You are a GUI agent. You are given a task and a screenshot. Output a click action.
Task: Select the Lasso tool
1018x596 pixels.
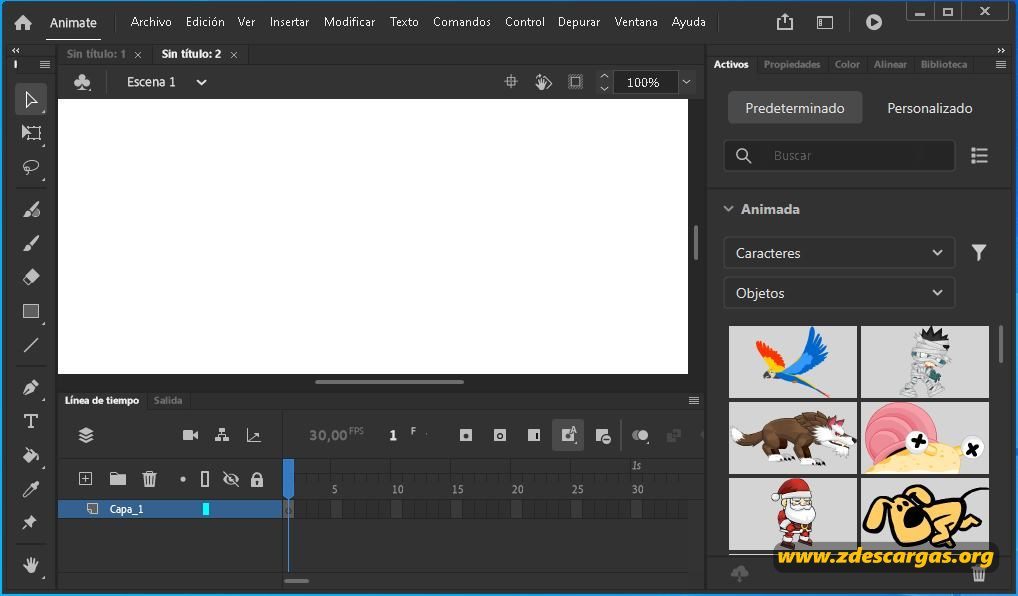click(31, 168)
